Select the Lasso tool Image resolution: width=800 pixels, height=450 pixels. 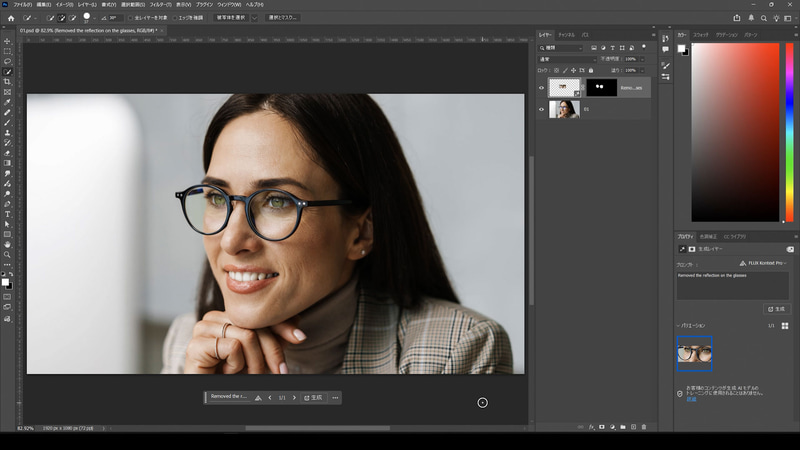8,62
